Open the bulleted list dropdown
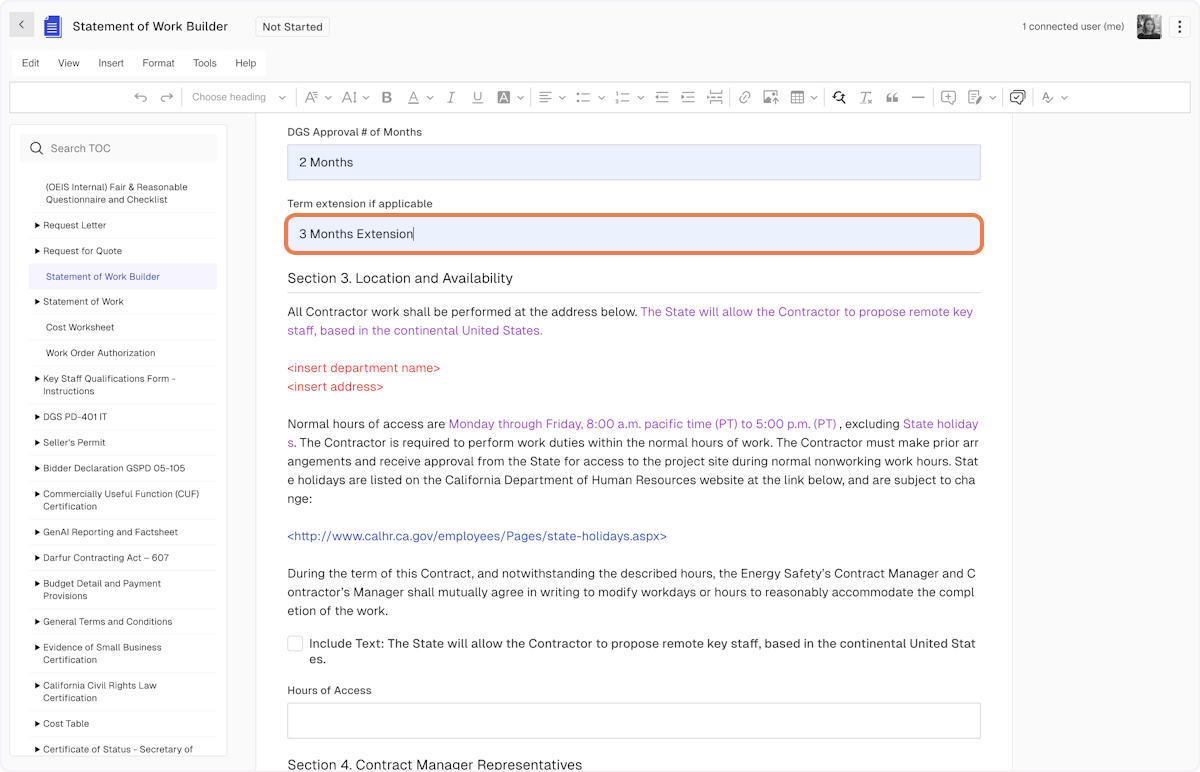This screenshot has width=1200, height=772. (590, 97)
